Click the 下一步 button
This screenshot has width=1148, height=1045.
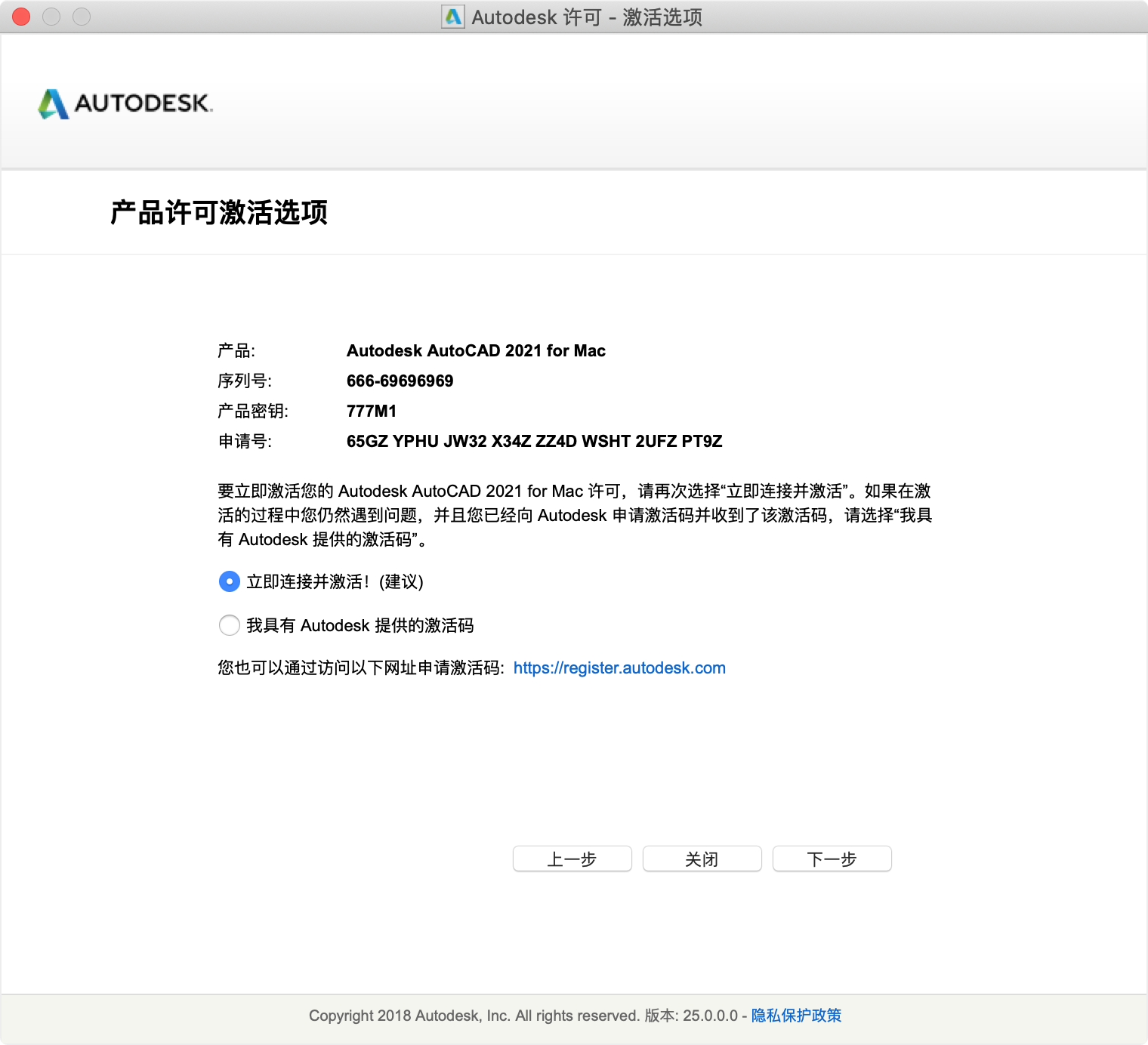(832, 859)
